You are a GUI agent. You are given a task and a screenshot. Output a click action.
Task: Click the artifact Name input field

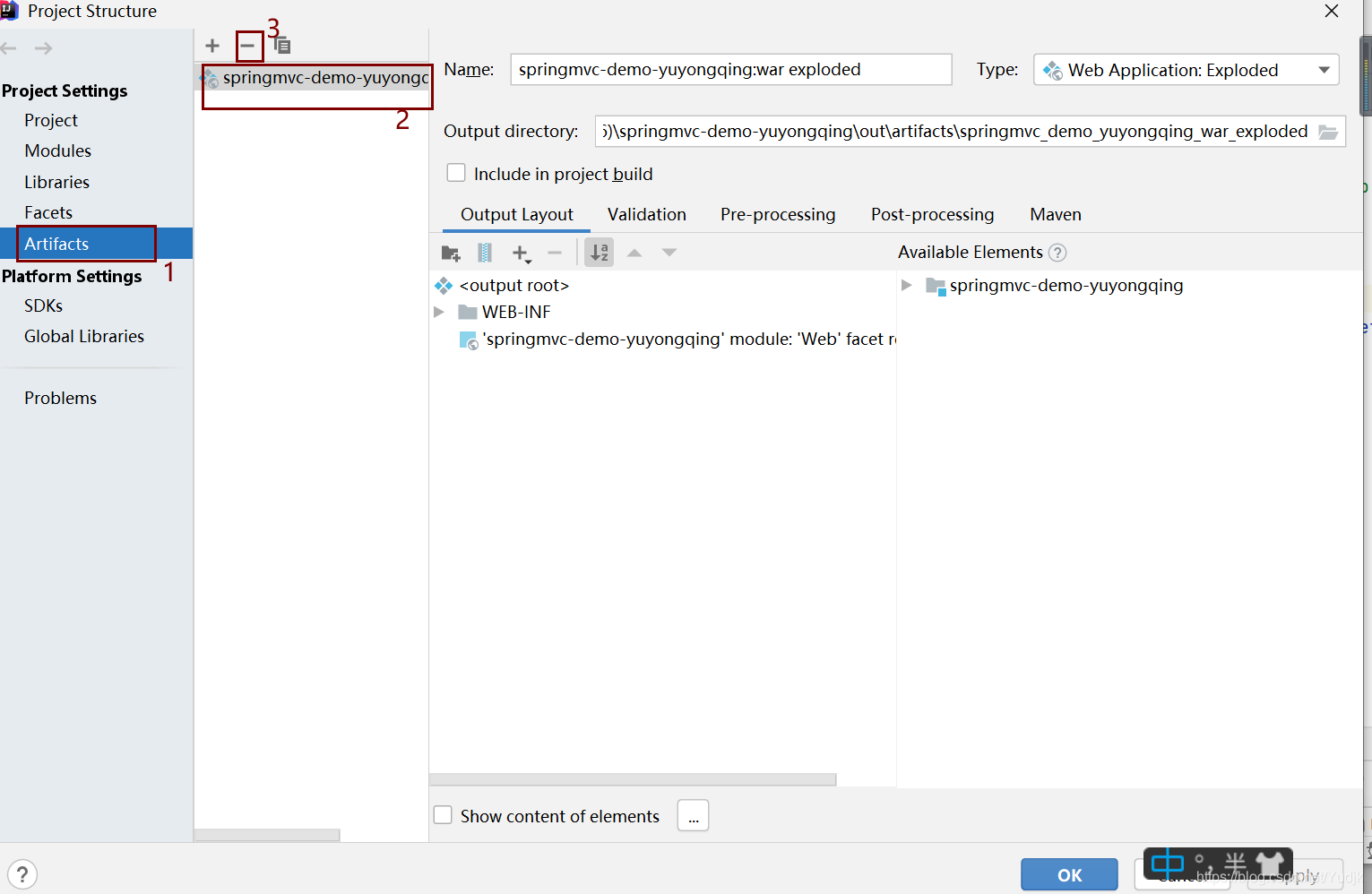[x=730, y=70]
